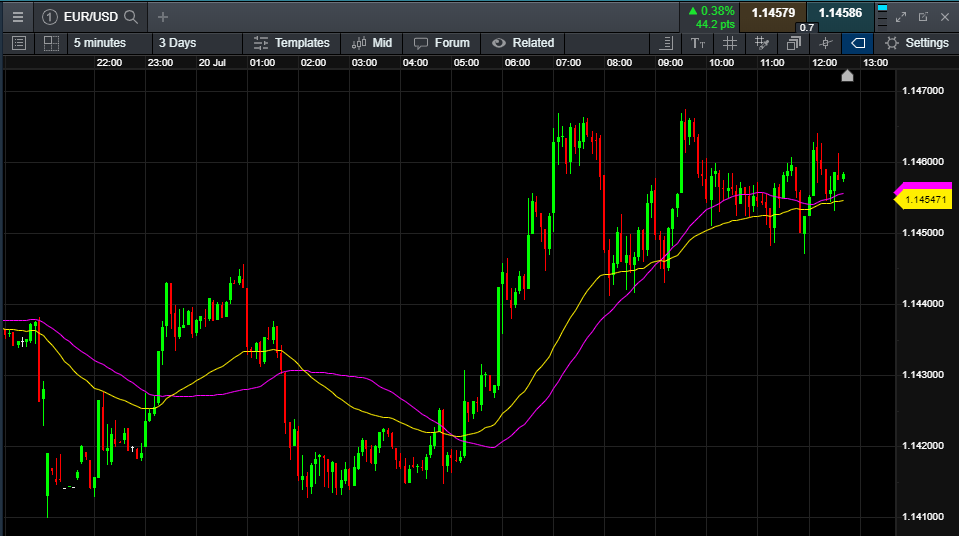Click the 22:00 time axis label
959x536 pixels.
click(109, 62)
